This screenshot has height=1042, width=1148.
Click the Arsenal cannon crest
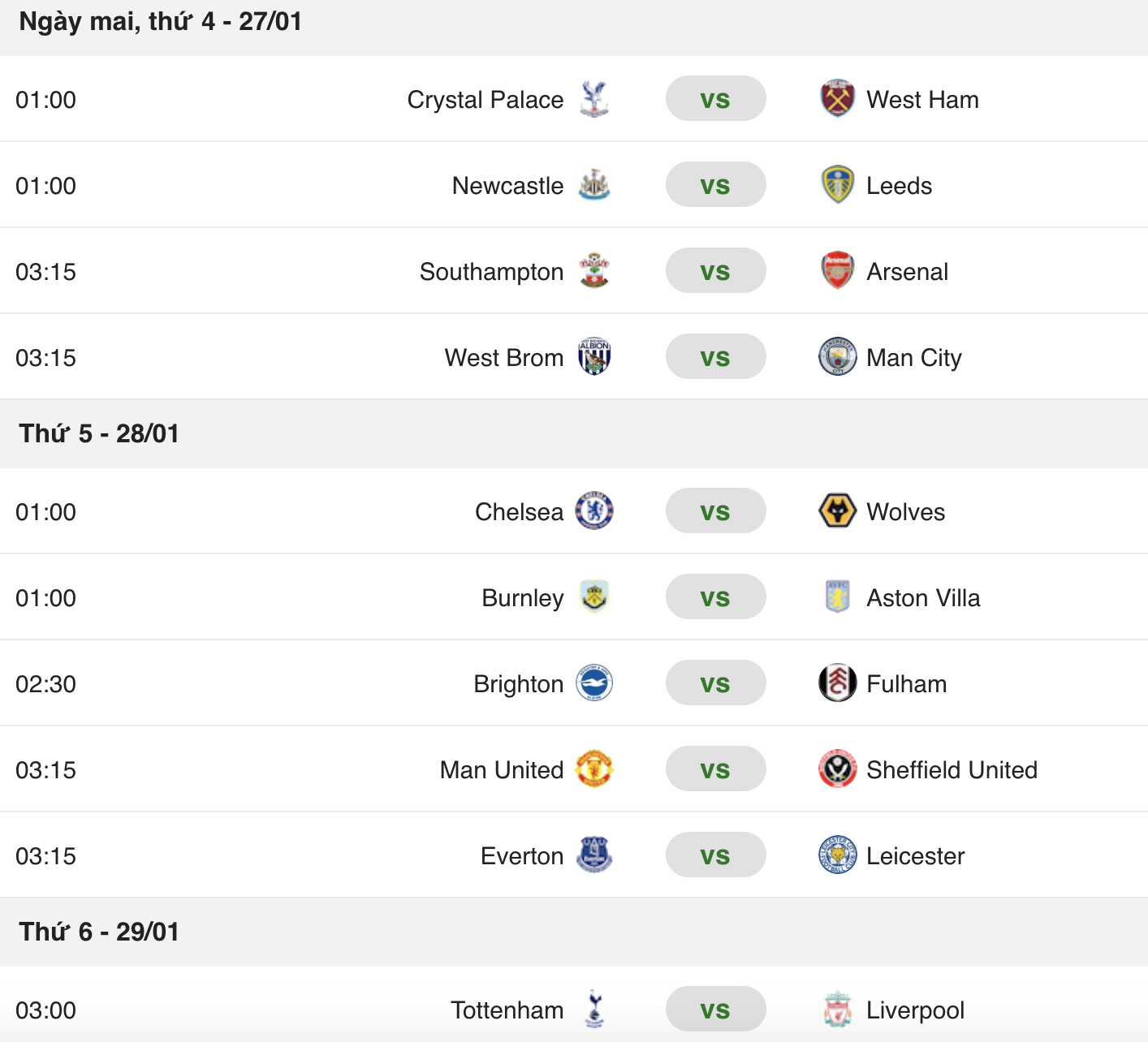pyautogui.click(x=837, y=271)
